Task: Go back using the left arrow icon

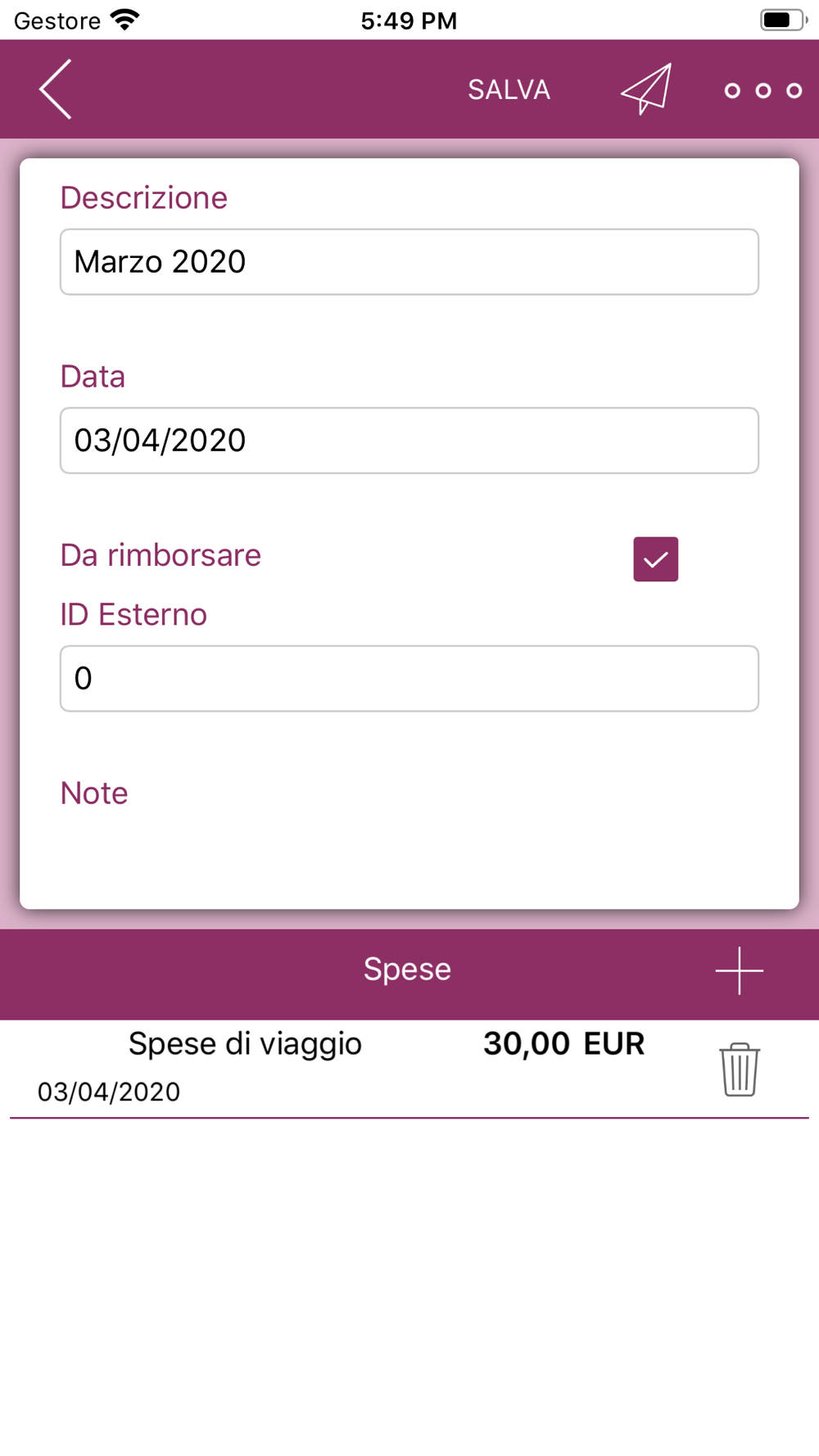Action: click(x=56, y=89)
